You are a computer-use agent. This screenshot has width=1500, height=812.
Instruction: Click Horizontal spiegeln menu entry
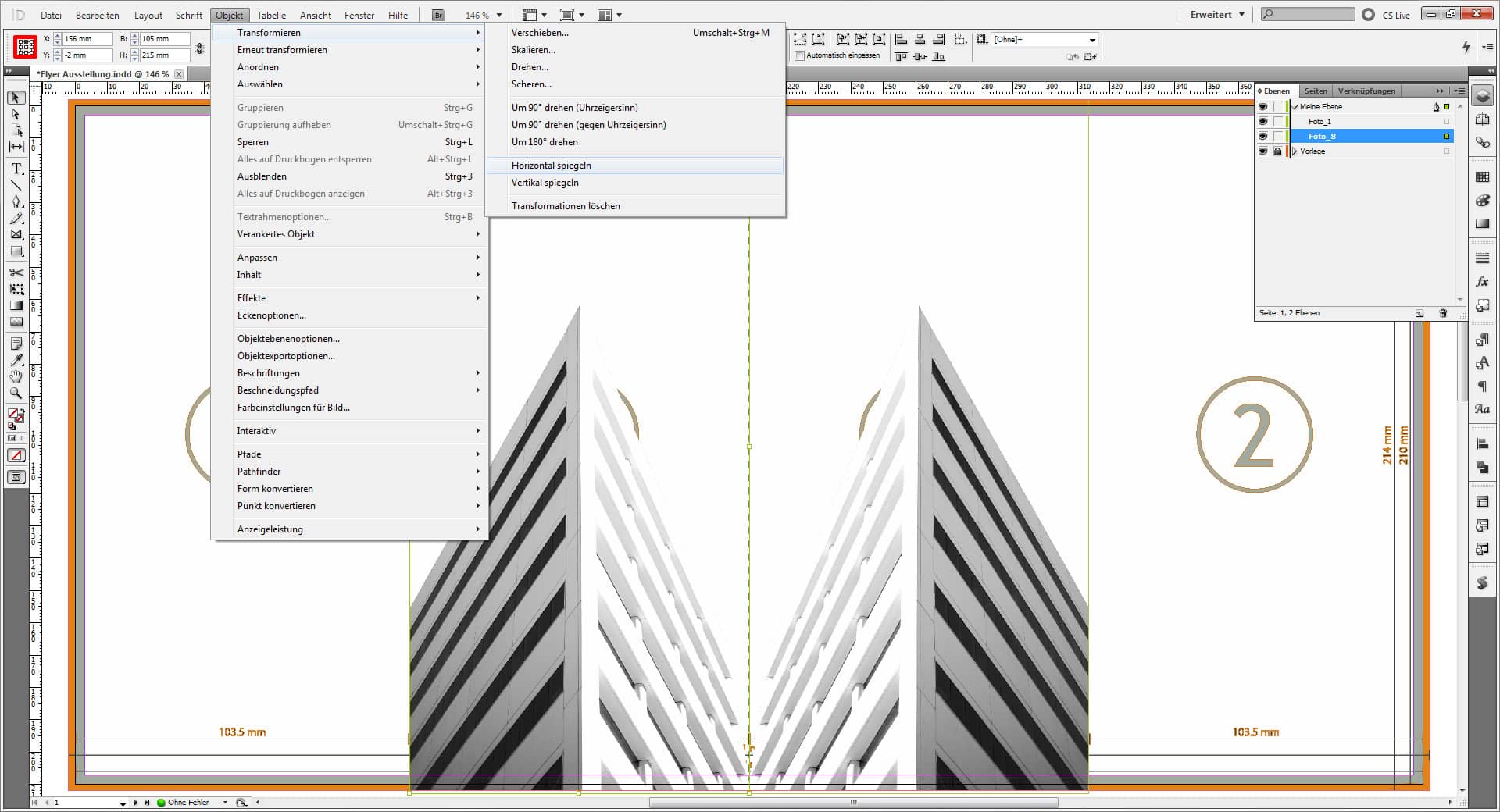552,166
